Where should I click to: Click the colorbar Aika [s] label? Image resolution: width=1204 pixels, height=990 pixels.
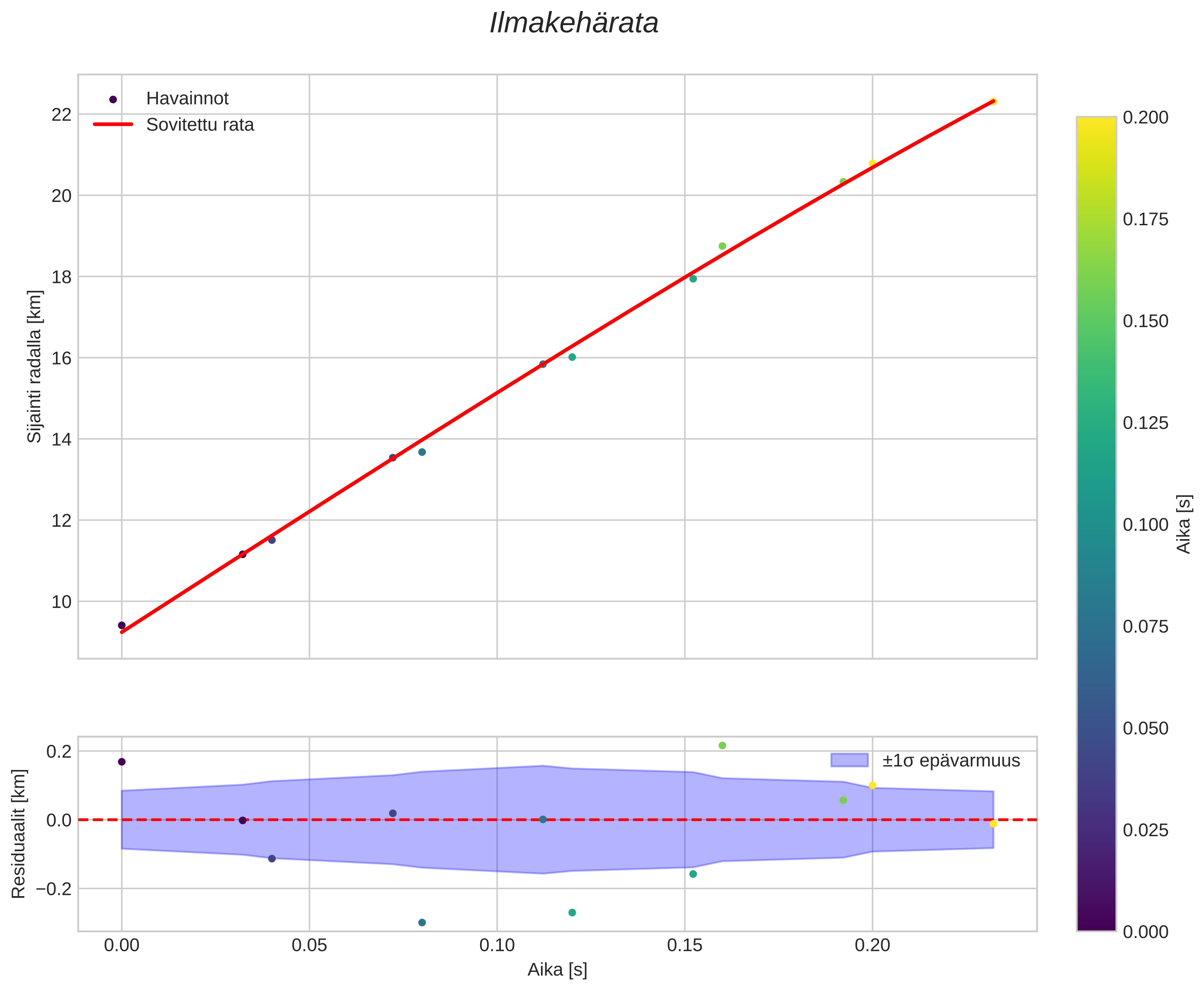pos(1185,524)
